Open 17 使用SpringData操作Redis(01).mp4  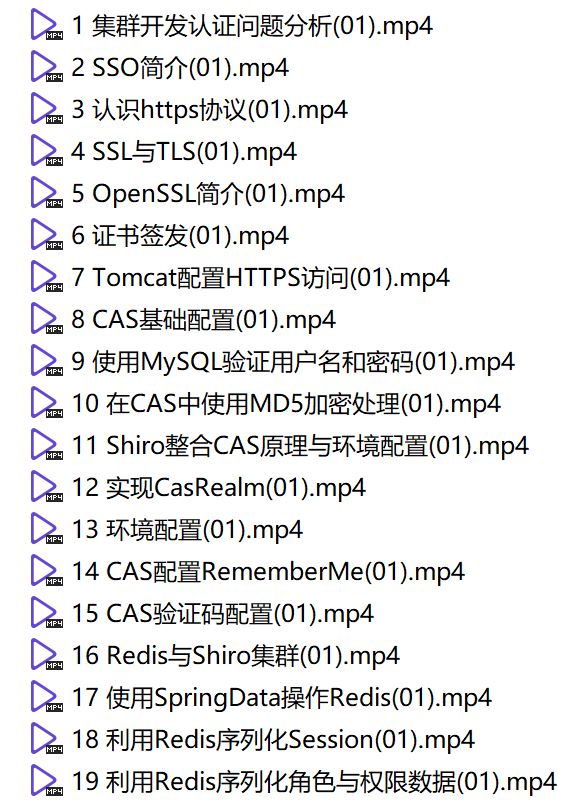pyautogui.click(x=282, y=698)
